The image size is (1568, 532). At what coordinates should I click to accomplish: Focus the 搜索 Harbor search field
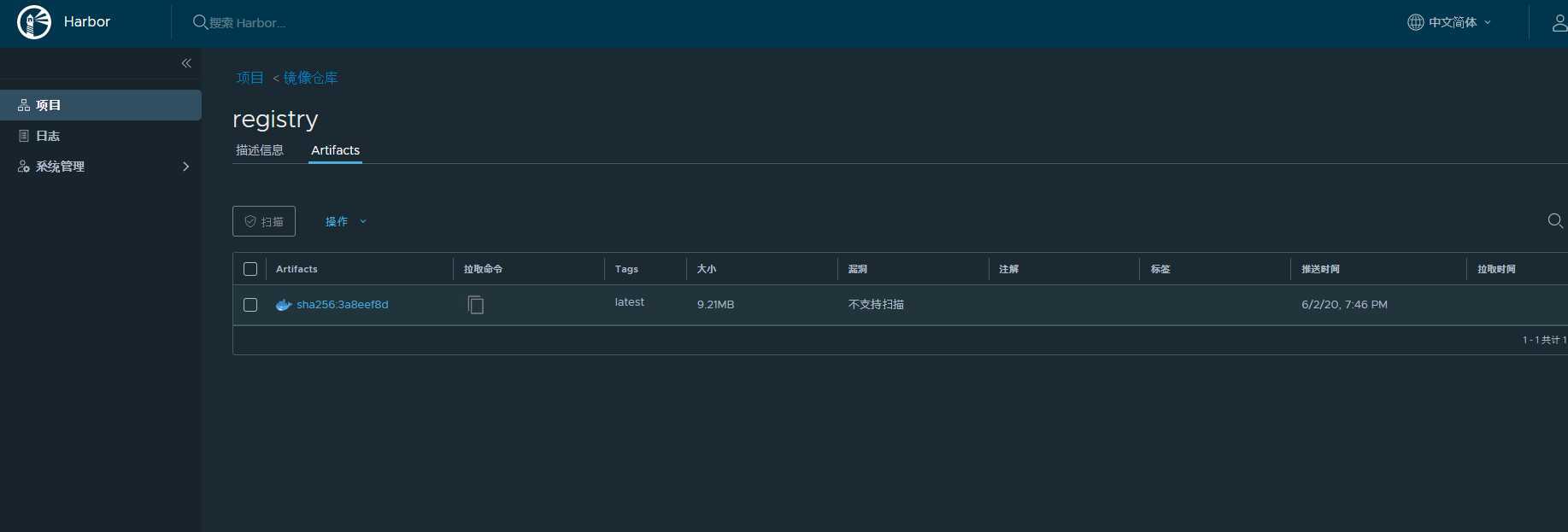pyautogui.click(x=247, y=23)
